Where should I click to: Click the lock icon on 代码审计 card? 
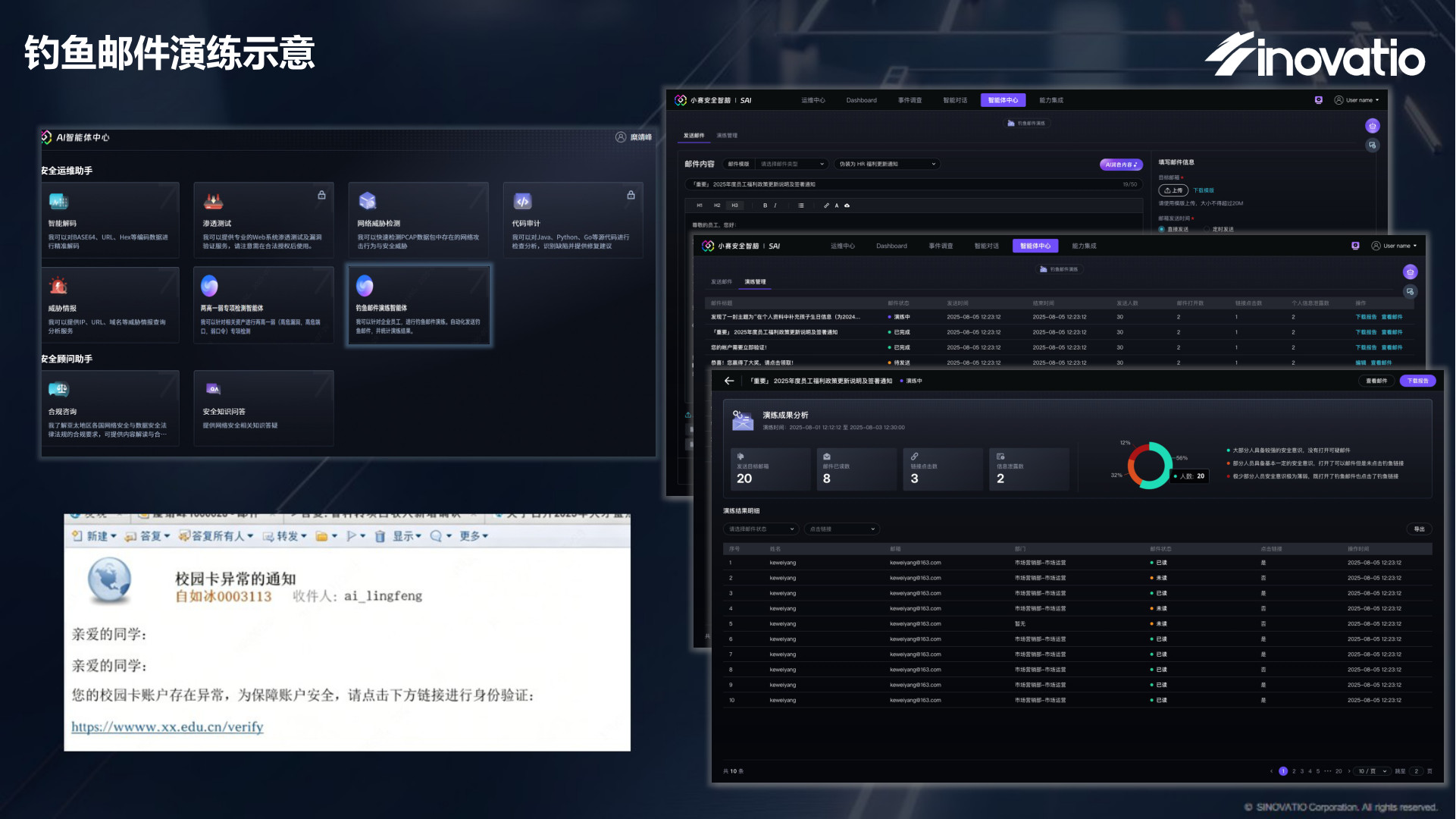631,195
